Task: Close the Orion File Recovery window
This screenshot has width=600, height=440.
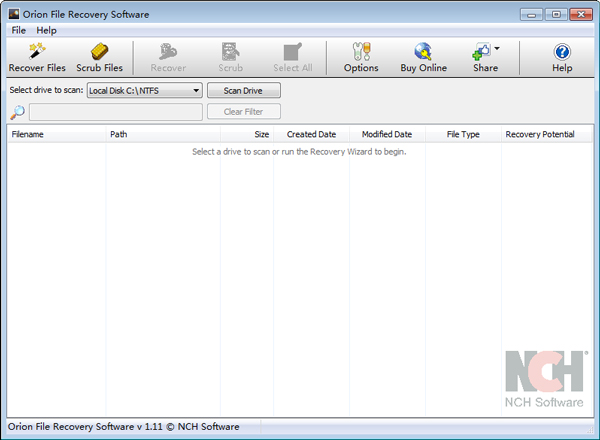Action: click(581, 15)
